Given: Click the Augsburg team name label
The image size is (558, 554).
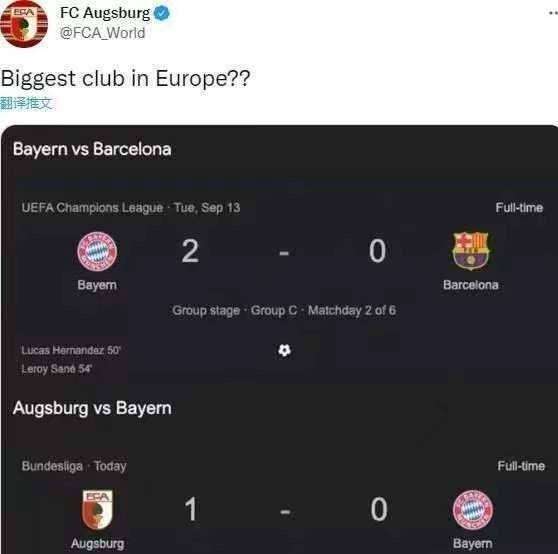Looking at the screenshot, I should (98, 543).
